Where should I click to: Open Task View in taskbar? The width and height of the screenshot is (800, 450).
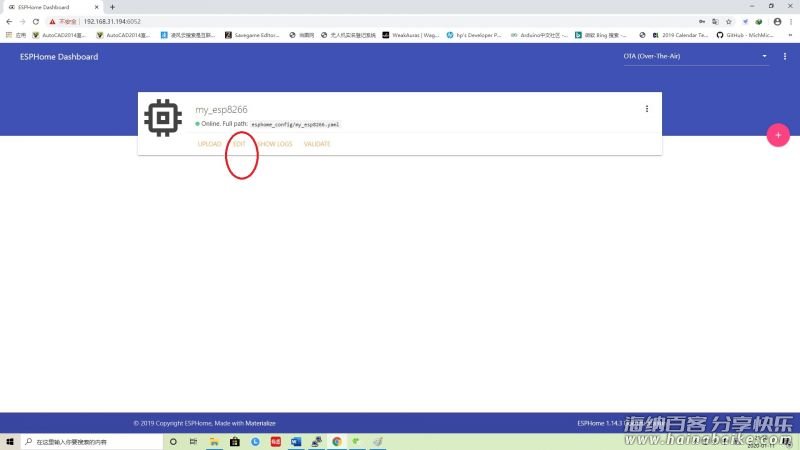pyautogui.click(x=193, y=441)
